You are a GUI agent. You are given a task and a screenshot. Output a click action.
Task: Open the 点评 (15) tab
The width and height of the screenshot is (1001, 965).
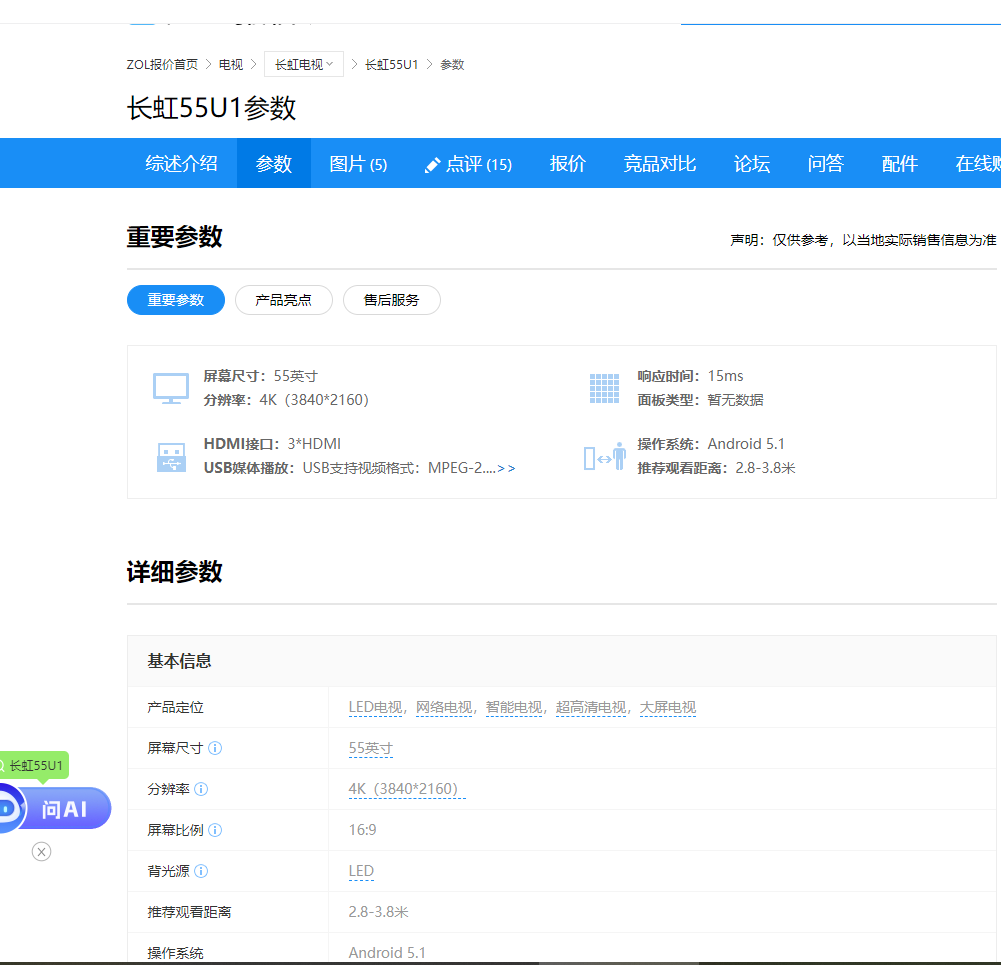point(468,163)
